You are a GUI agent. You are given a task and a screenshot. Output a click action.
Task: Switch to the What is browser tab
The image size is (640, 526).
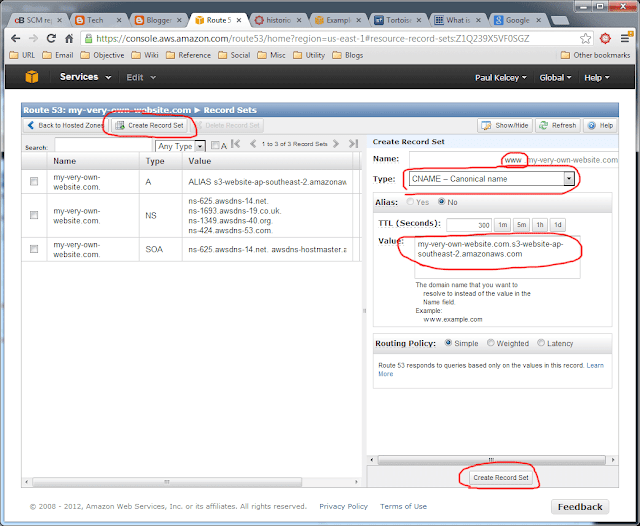pos(458,20)
